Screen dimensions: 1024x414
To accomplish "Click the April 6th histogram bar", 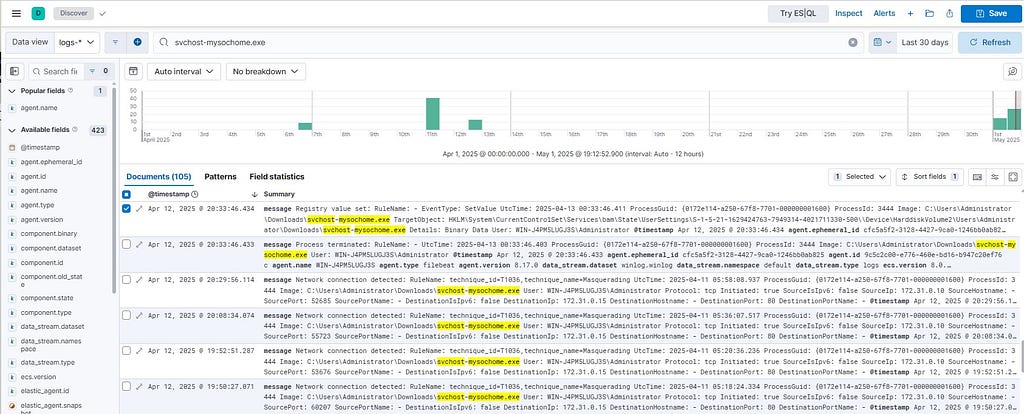I will [305, 126].
